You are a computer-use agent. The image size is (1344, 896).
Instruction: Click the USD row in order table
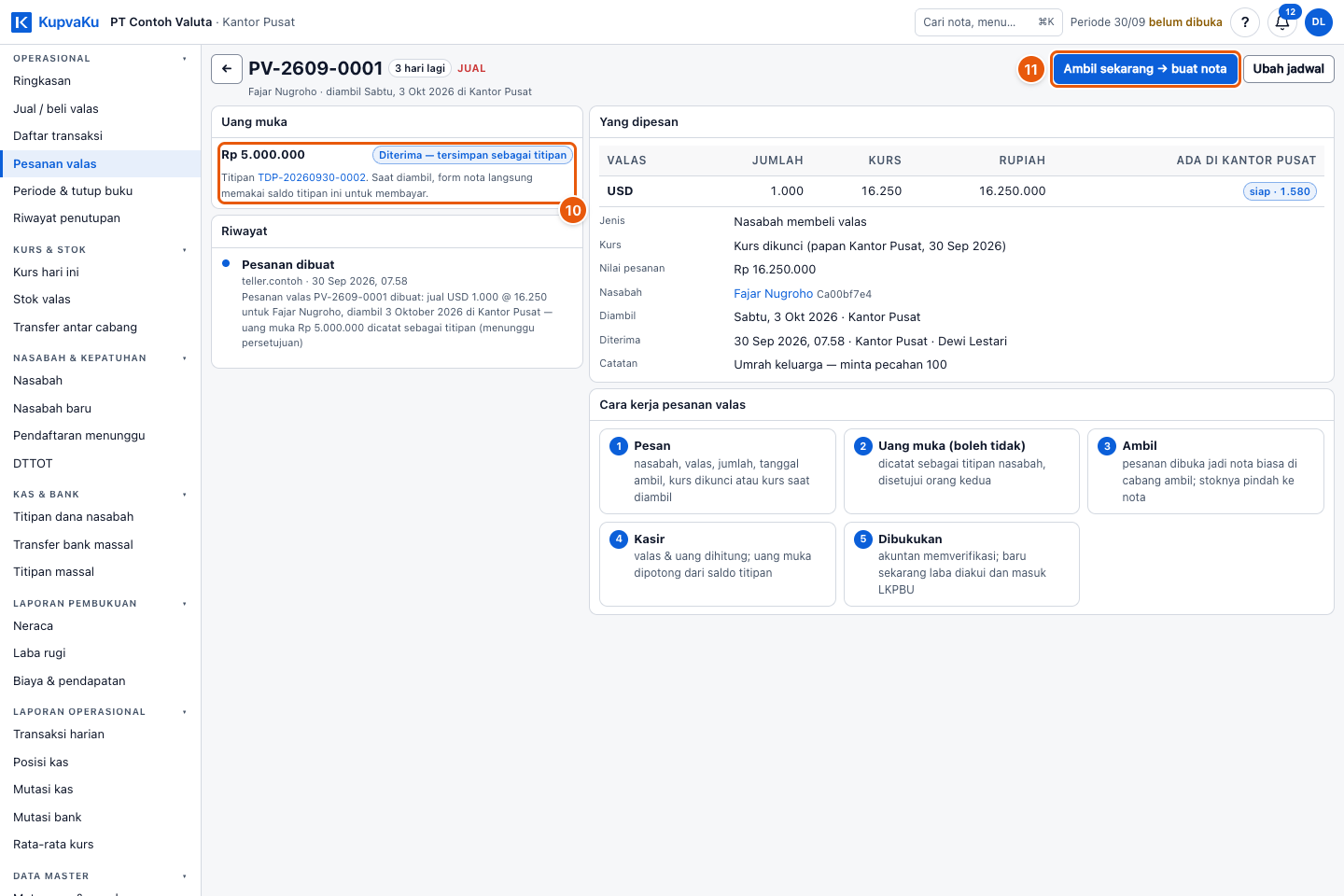(x=961, y=191)
